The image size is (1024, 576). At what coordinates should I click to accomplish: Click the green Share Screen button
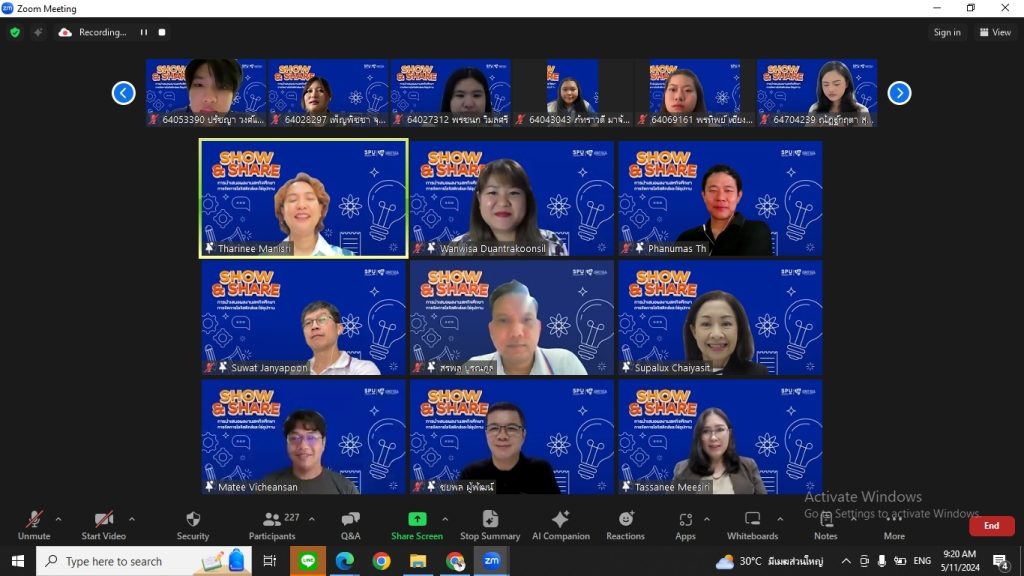(x=417, y=526)
